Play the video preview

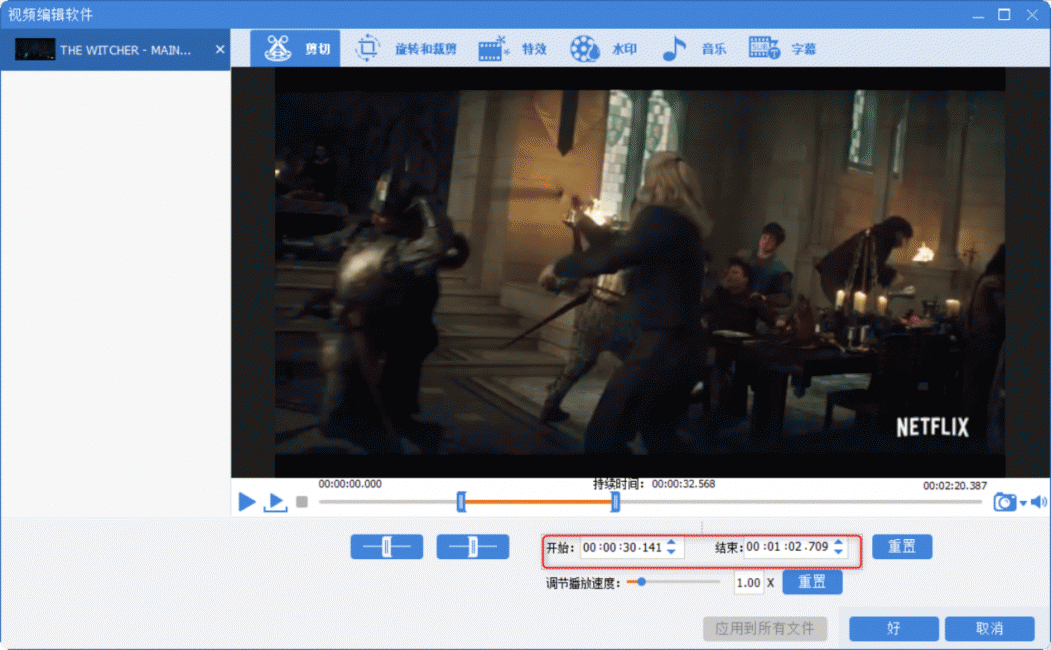(x=247, y=501)
